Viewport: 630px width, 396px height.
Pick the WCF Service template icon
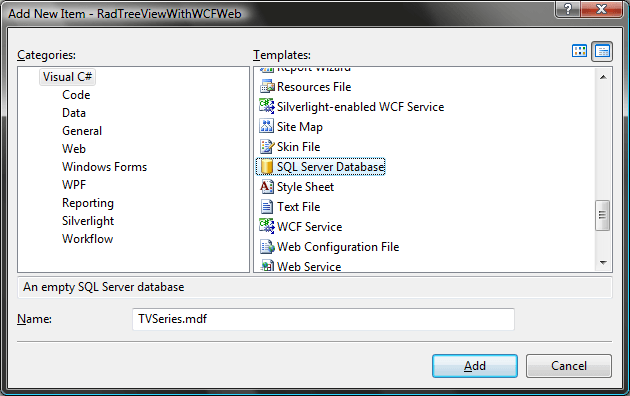coord(266,226)
